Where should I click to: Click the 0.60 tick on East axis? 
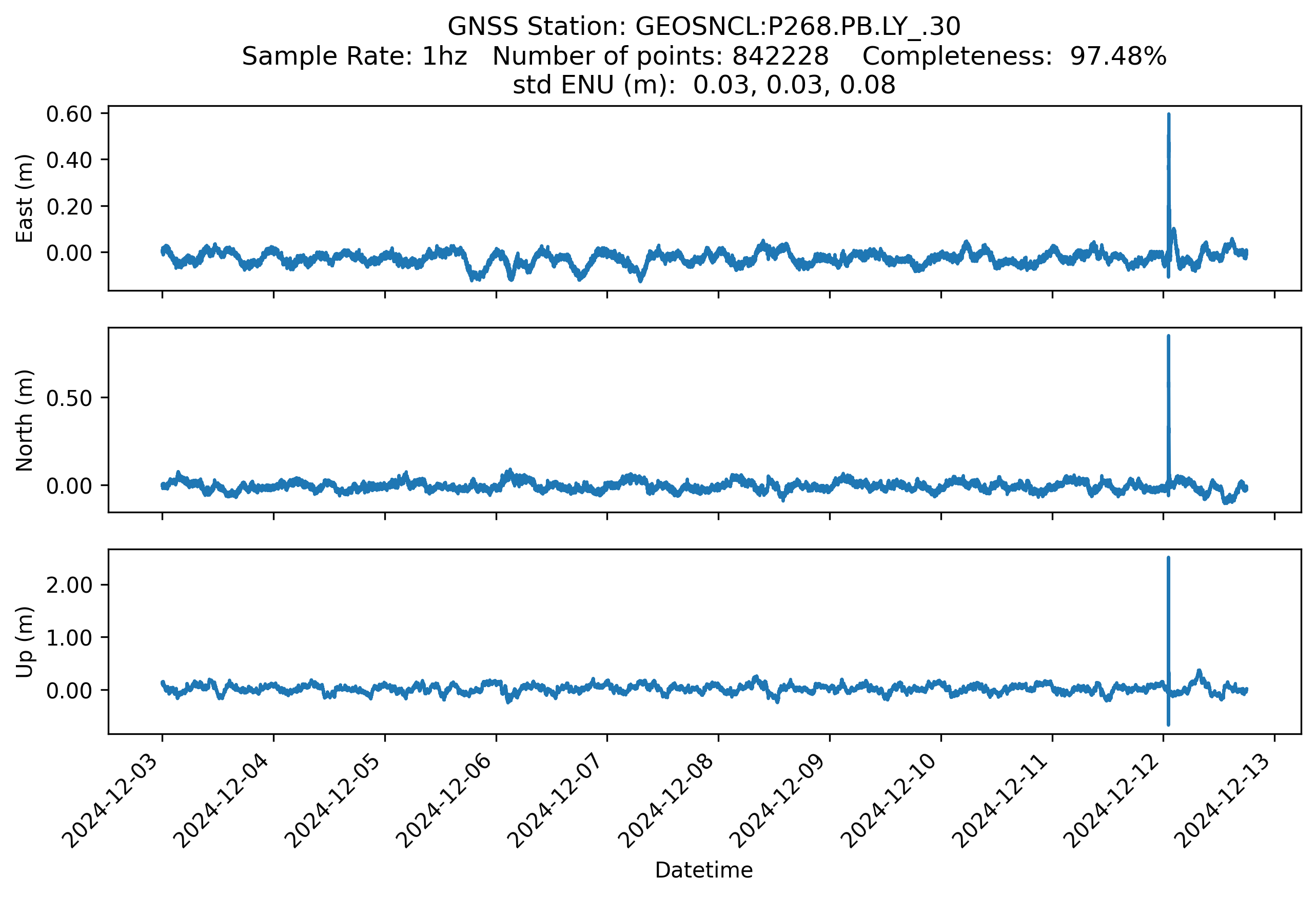pyautogui.click(x=69, y=114)
